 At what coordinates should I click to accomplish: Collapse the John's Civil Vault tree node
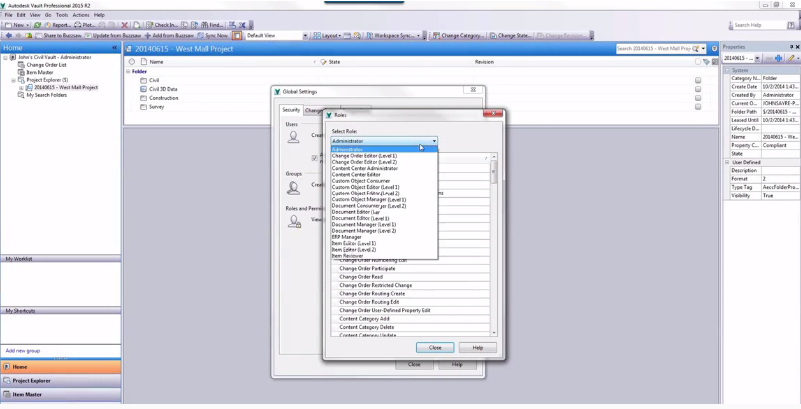tap(6, 58)
